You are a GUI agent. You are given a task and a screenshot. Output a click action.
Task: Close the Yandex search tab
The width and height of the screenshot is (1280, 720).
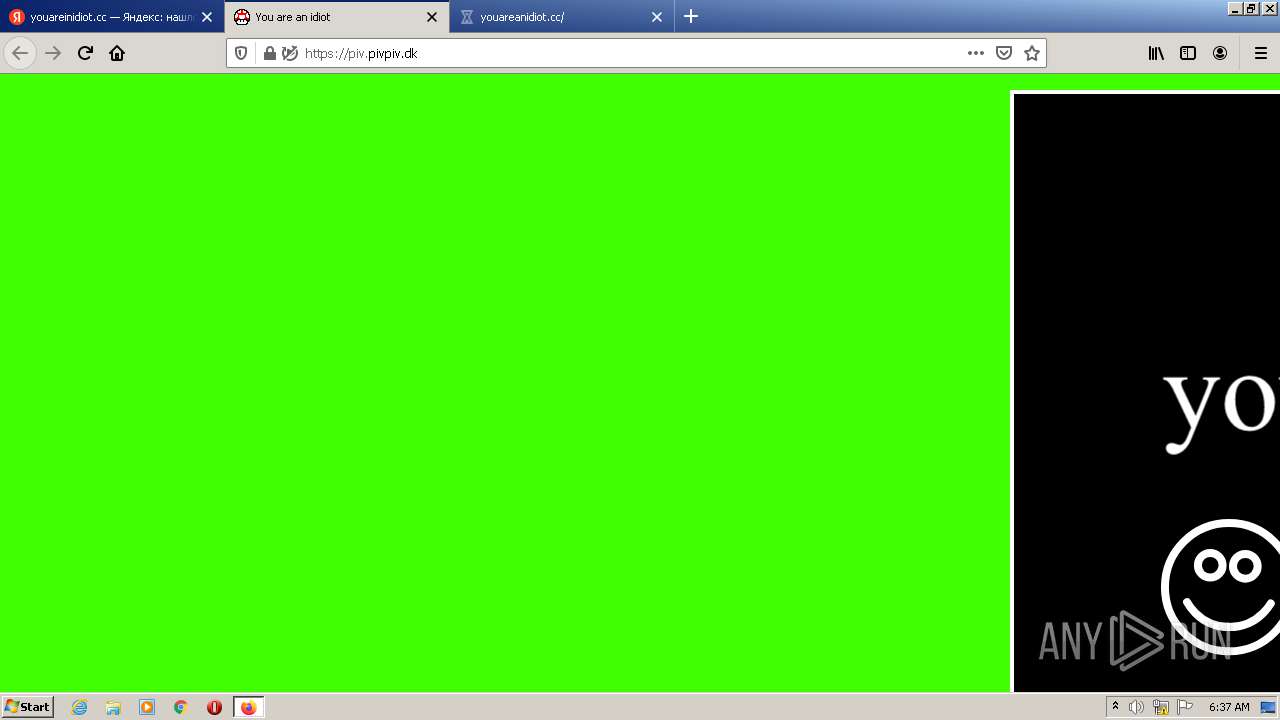pos(207,17)
